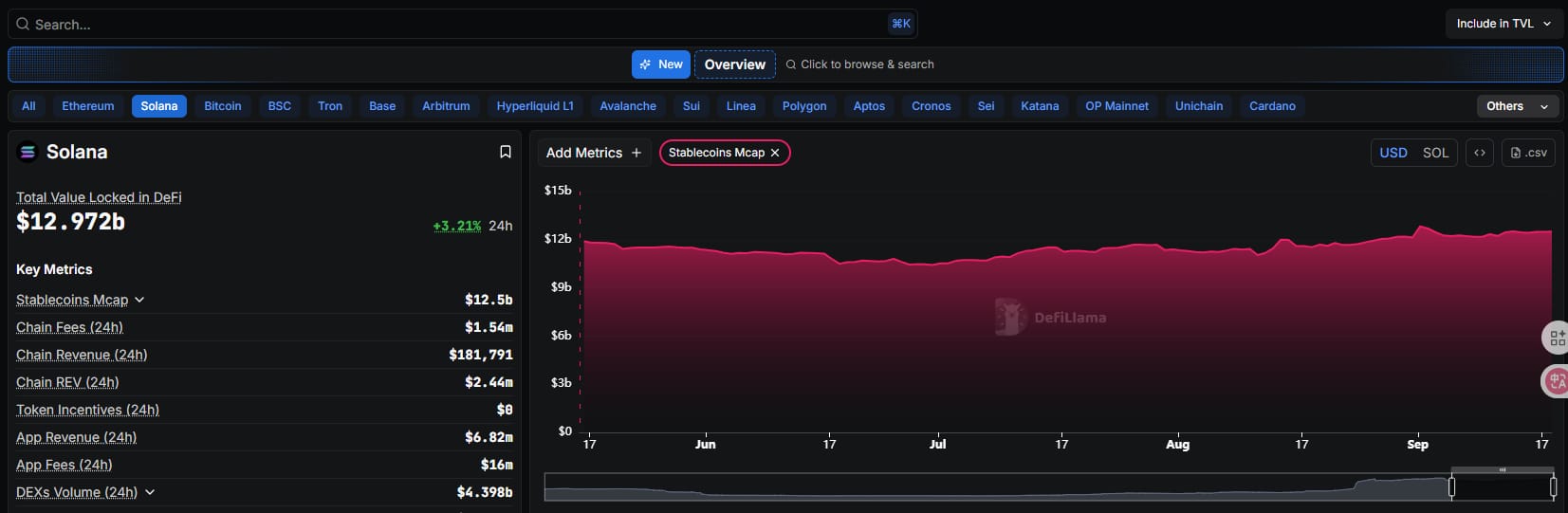Select the Bitcoin chain tab
The width and height of the screenshot is (1568, 513).
pos(223,106)
